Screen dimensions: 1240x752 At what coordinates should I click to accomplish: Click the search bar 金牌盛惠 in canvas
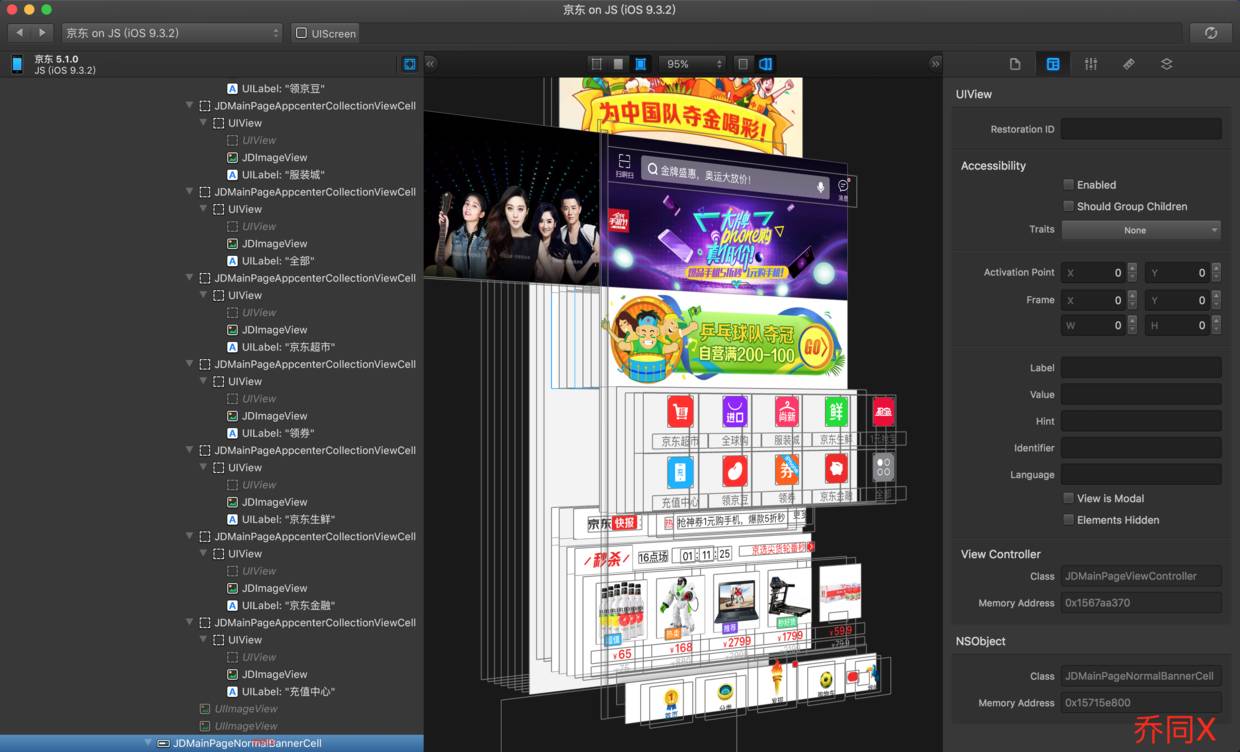coord(736,180)
